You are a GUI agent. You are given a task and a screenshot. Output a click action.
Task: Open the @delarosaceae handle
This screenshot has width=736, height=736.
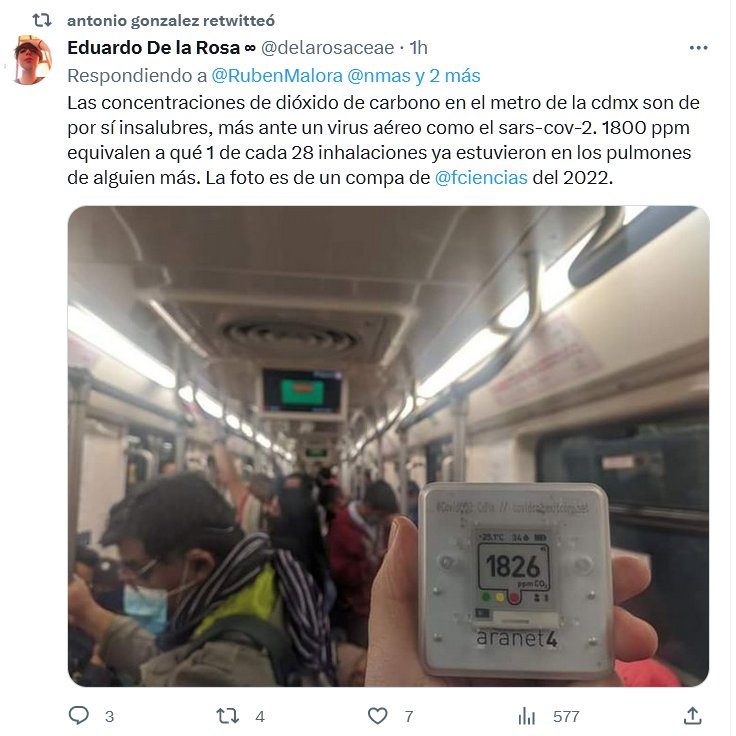point(328,48)
